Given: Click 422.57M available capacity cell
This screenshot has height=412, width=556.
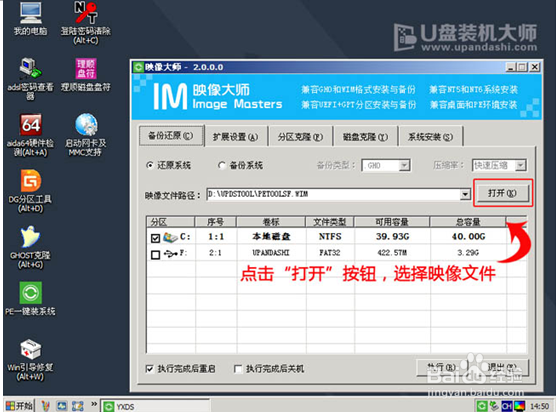Looking at the screenshot, I should pos(392,253).
